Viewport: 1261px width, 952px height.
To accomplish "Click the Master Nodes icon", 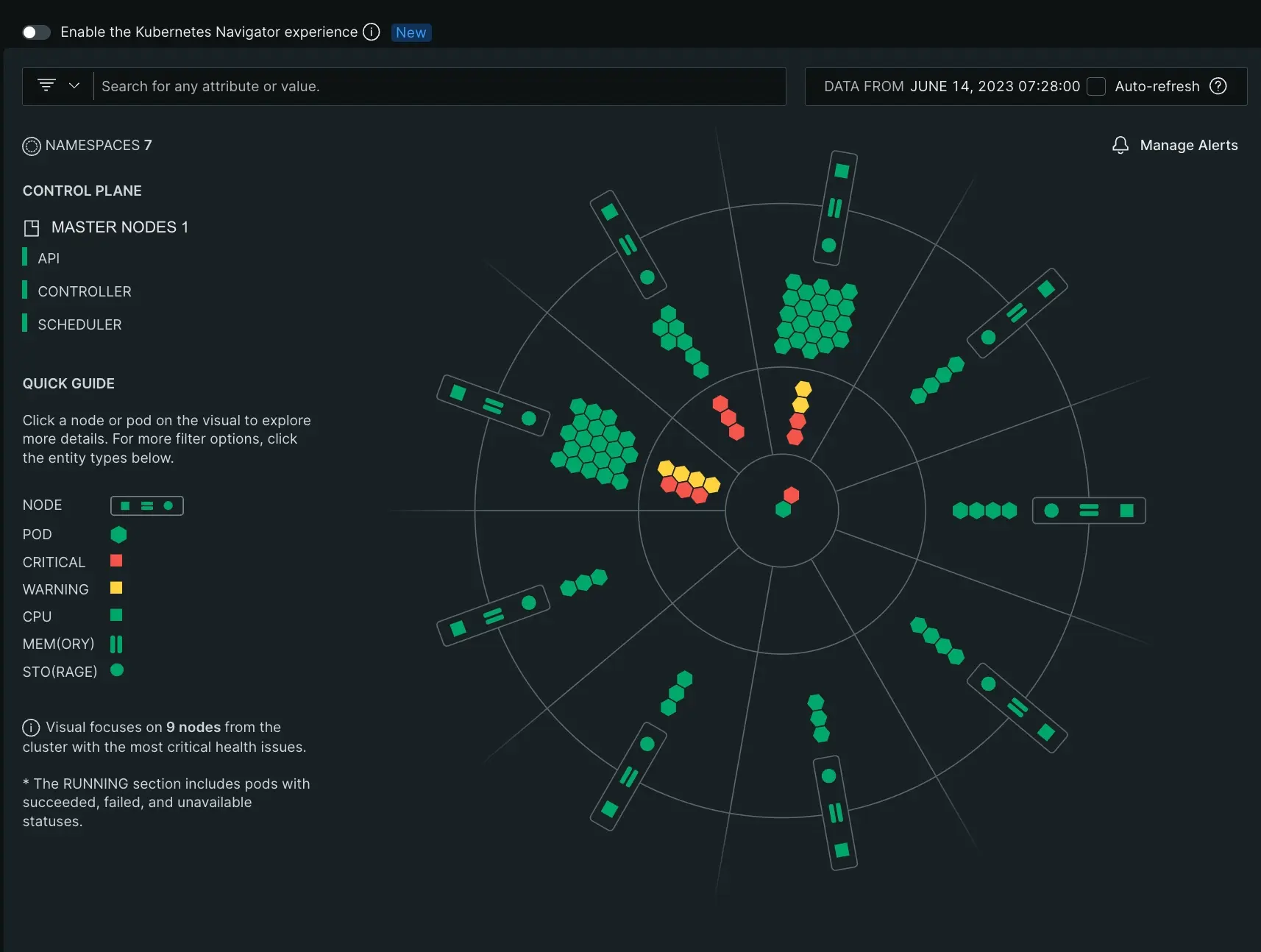I will coord(32,228).
